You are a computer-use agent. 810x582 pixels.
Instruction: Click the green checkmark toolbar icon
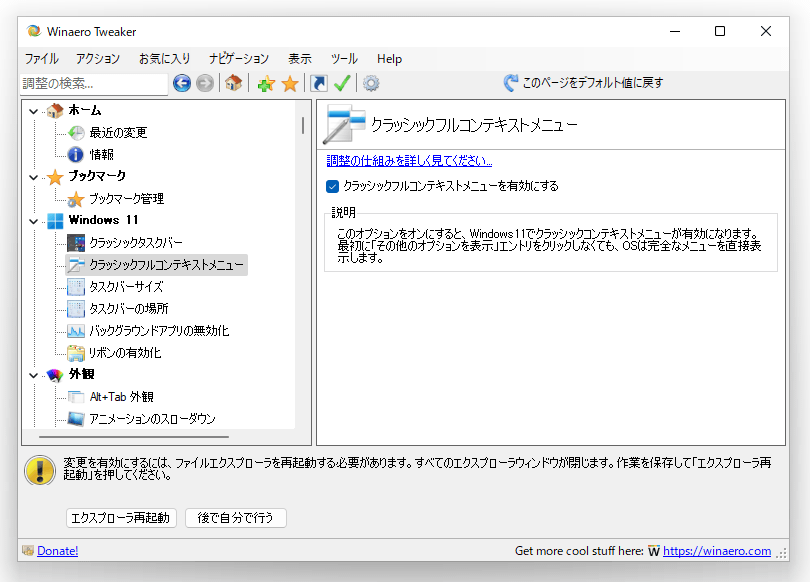pyautogui.click(x=342, y=83)
